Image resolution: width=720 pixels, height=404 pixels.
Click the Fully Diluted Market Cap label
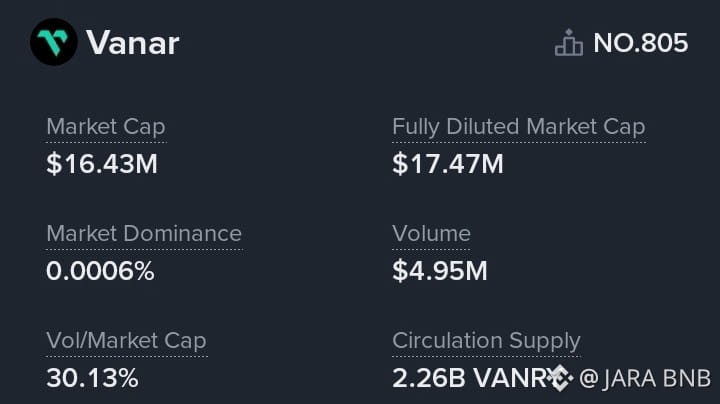click(x=518, y=127)
